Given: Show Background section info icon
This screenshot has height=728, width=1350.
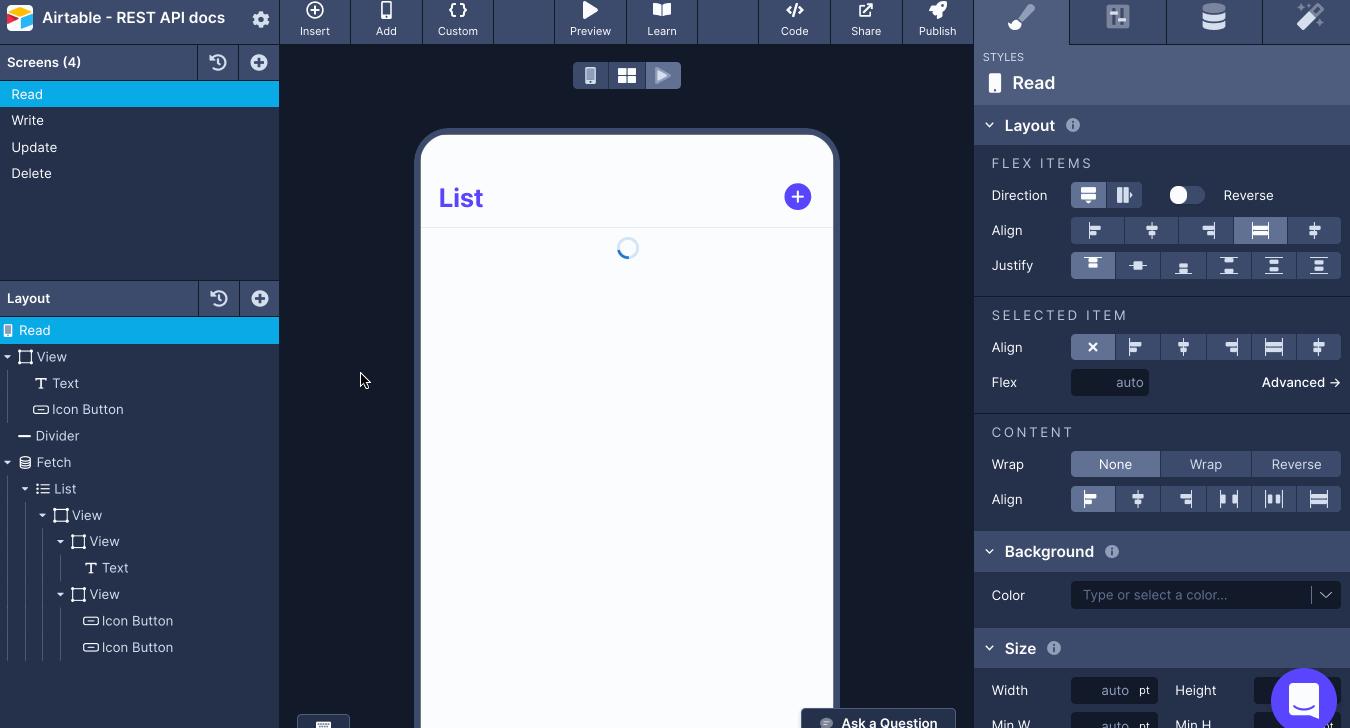Looking at the screenshot, I should (x=1112, y=552).
